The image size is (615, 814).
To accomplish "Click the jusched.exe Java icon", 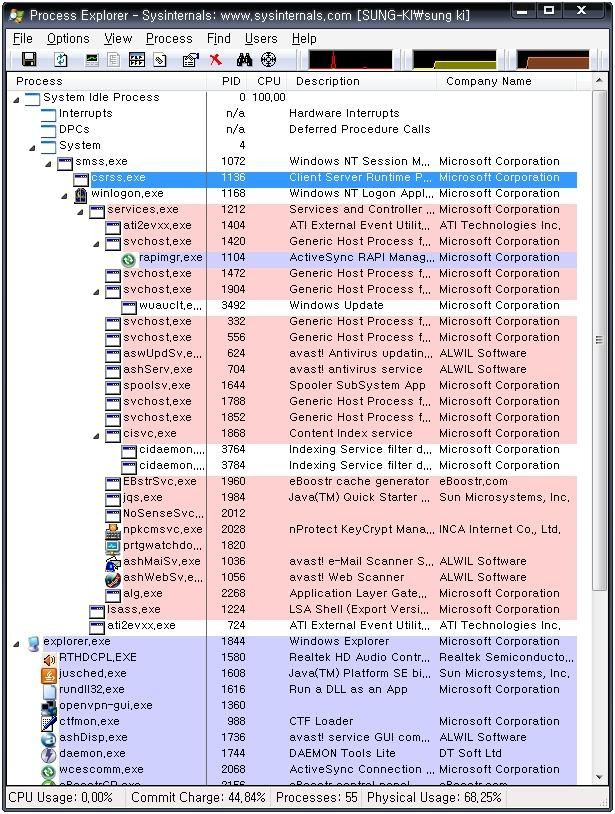I will (49, 675).
